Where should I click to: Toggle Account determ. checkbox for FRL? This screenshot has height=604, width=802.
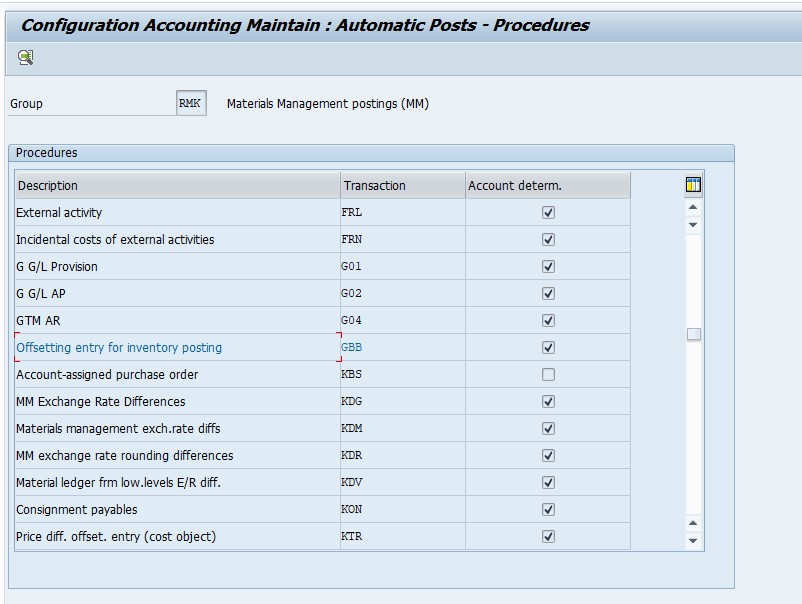pos(548,212)
